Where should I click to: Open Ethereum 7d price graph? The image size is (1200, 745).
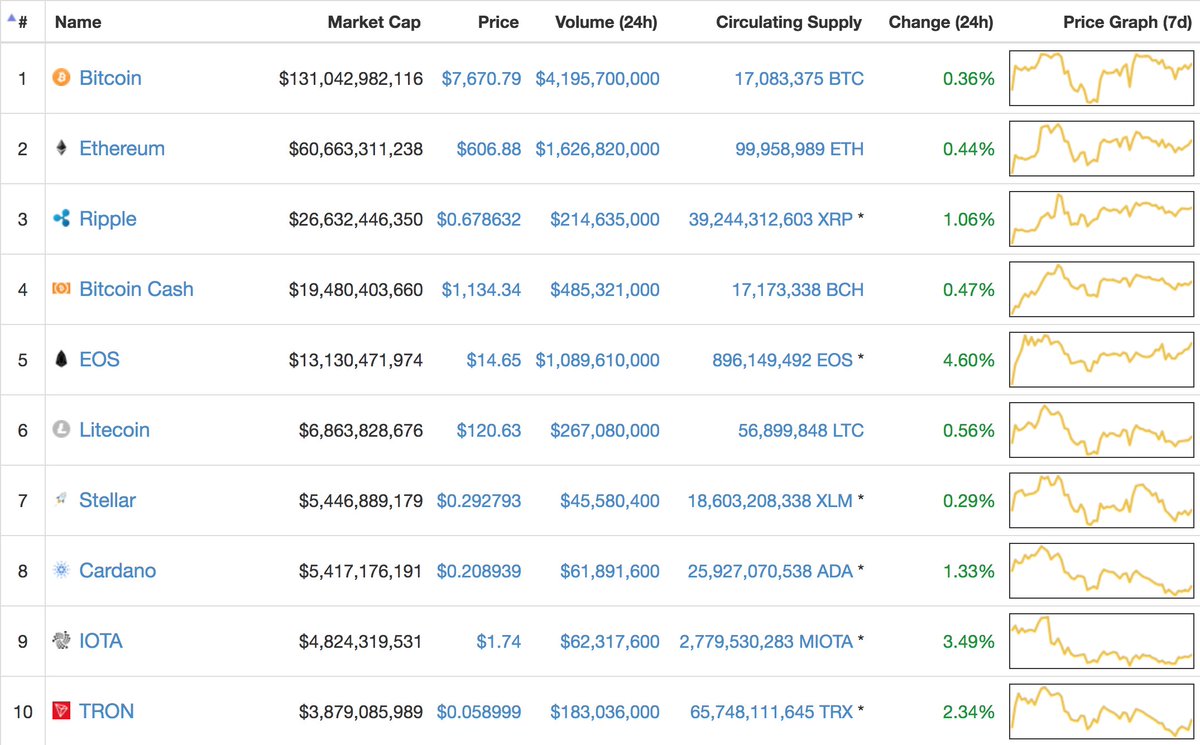click(x=1103, y=148)
